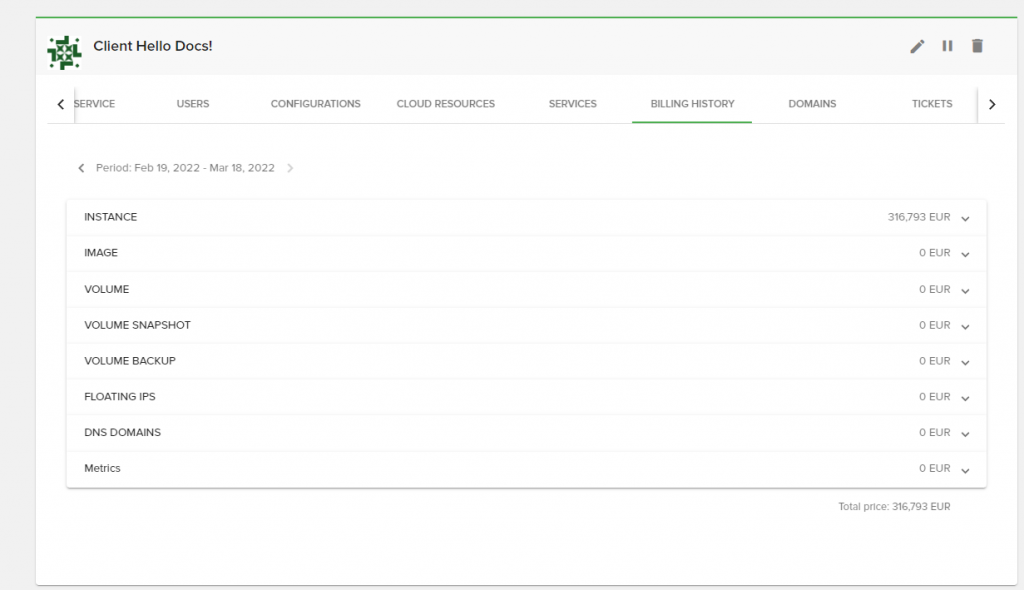Image resolution: width=1024 pixels, height=590 pixels.
Task: Expand the VOLUME SNAPSHOT row chevron
Action: tap(965, 327)
